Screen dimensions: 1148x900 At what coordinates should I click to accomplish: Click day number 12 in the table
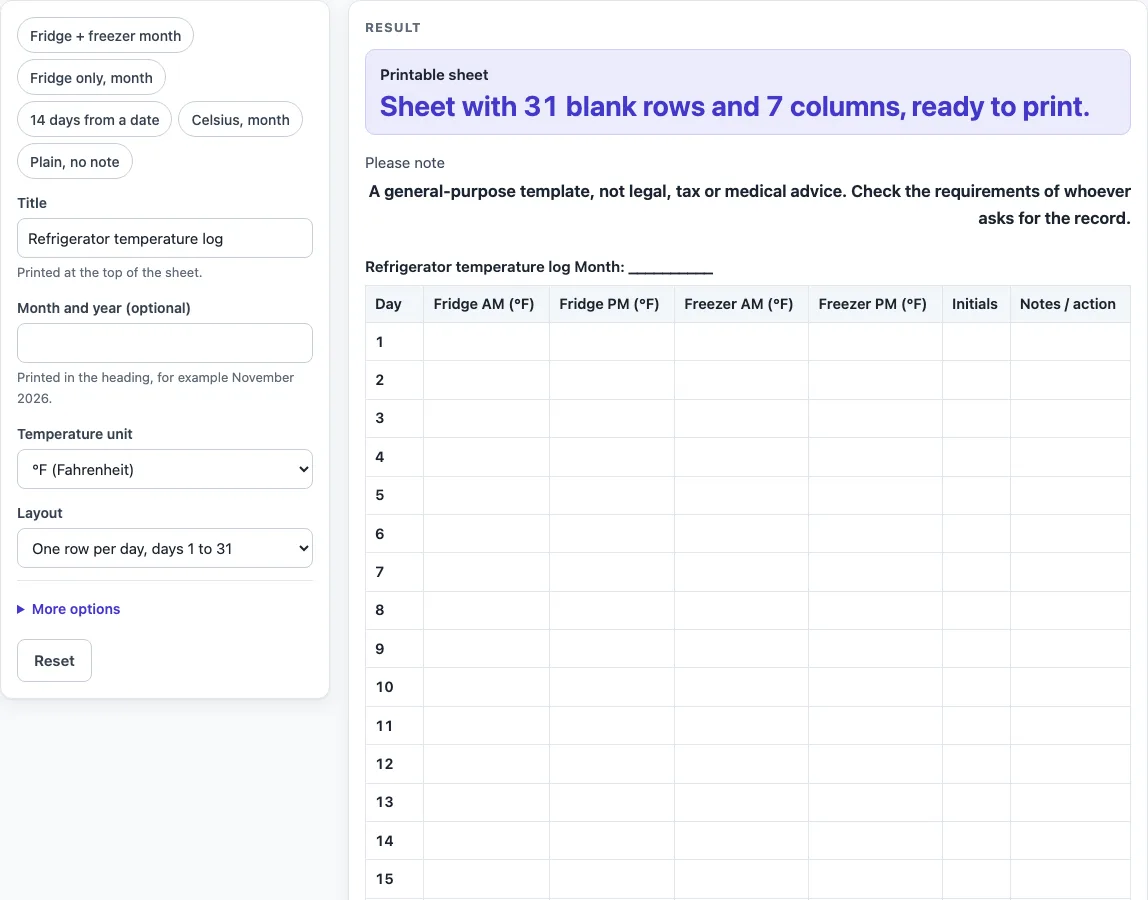[384, 764]
